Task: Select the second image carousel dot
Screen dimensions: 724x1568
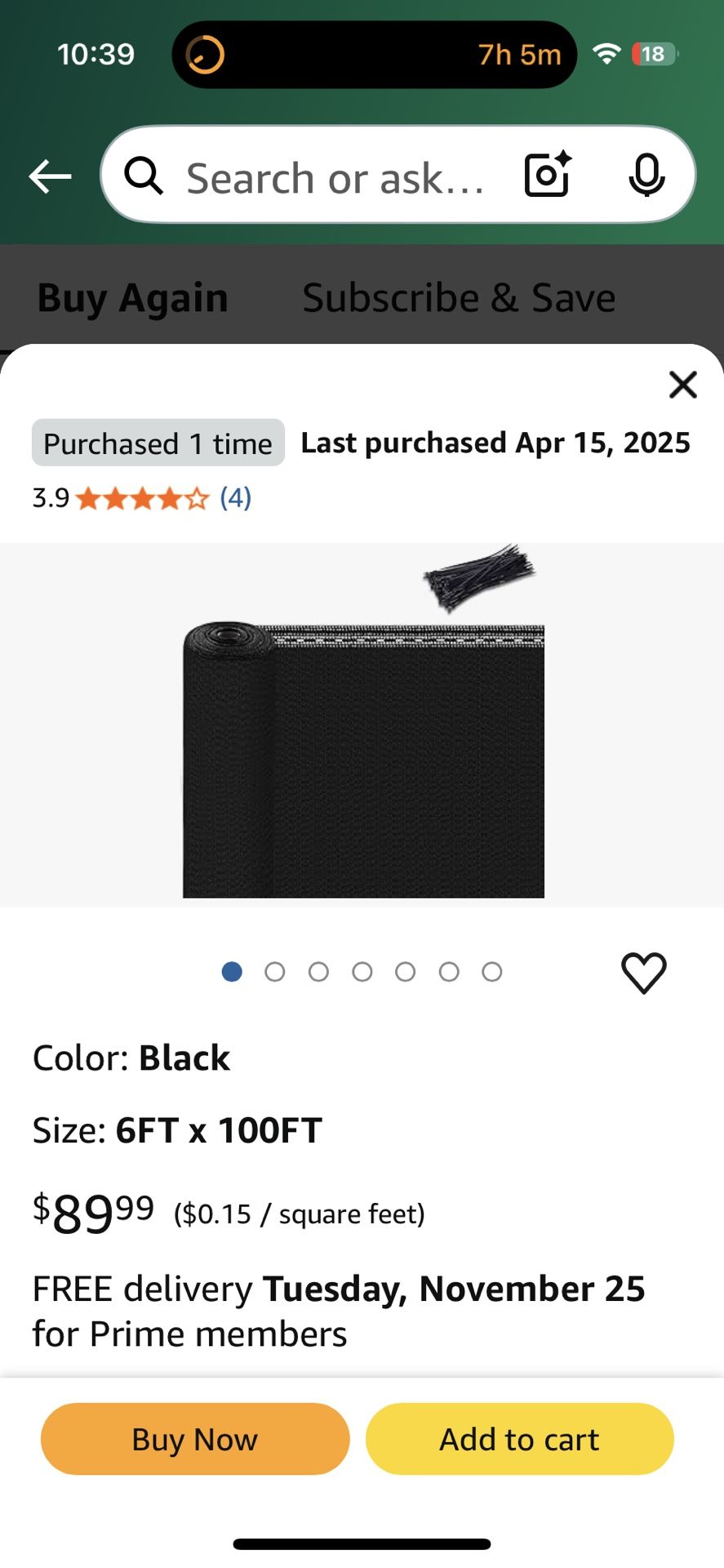Action: tap(275, 972)
